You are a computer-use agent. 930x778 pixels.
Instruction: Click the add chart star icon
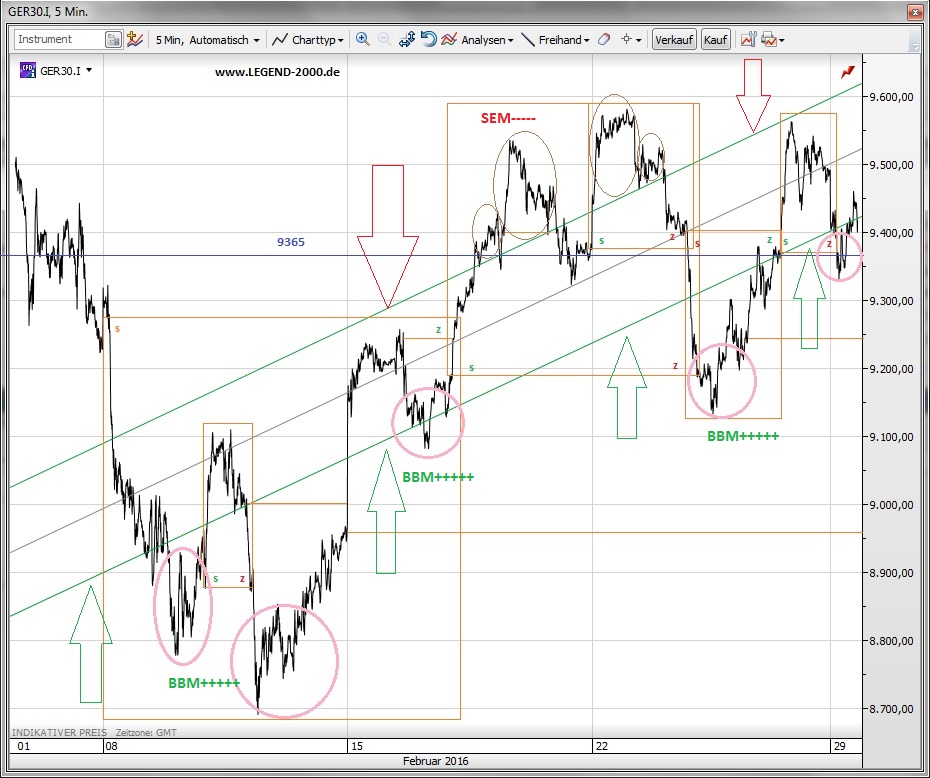[x=135, y=40]
